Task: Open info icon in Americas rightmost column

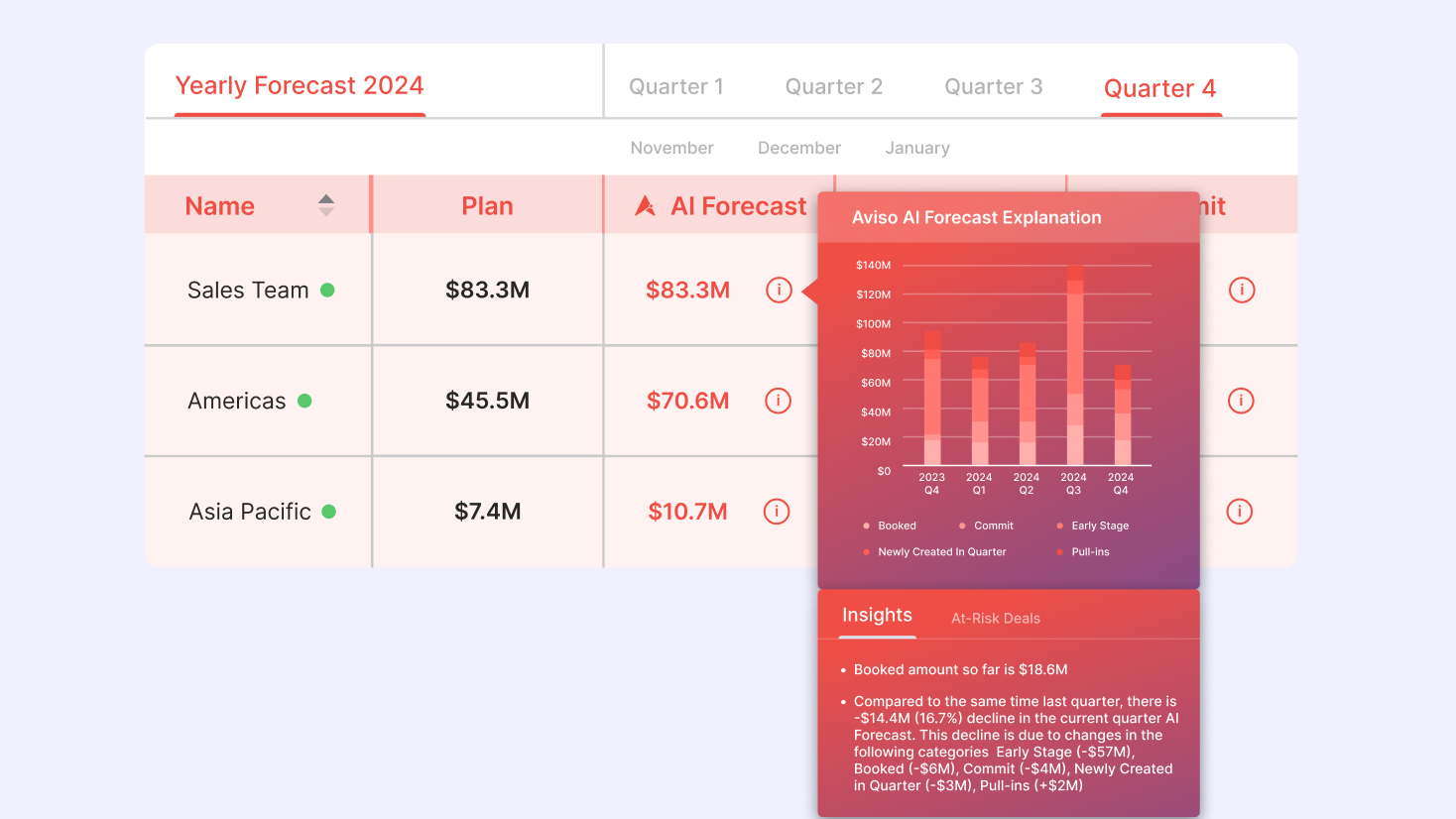Action: pyautogui.click(x=1241, y=401)
